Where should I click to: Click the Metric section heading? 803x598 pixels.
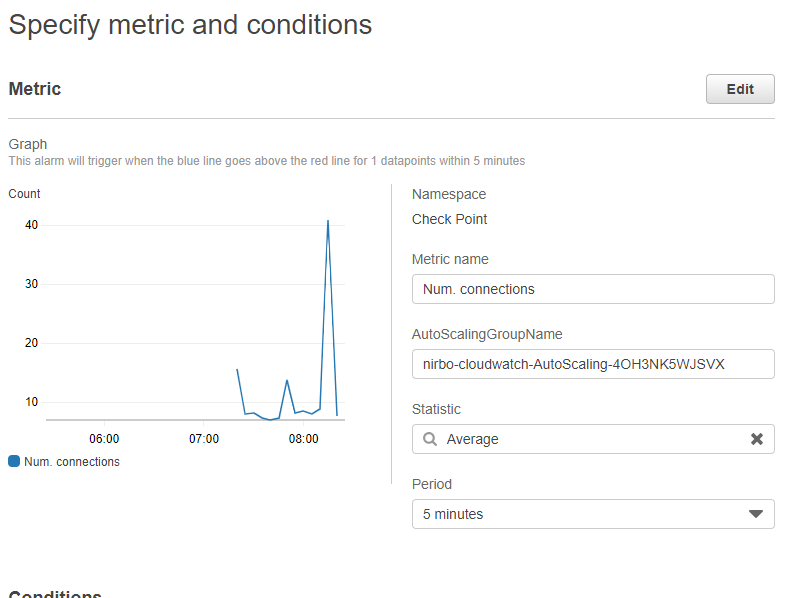pos(35,89)
